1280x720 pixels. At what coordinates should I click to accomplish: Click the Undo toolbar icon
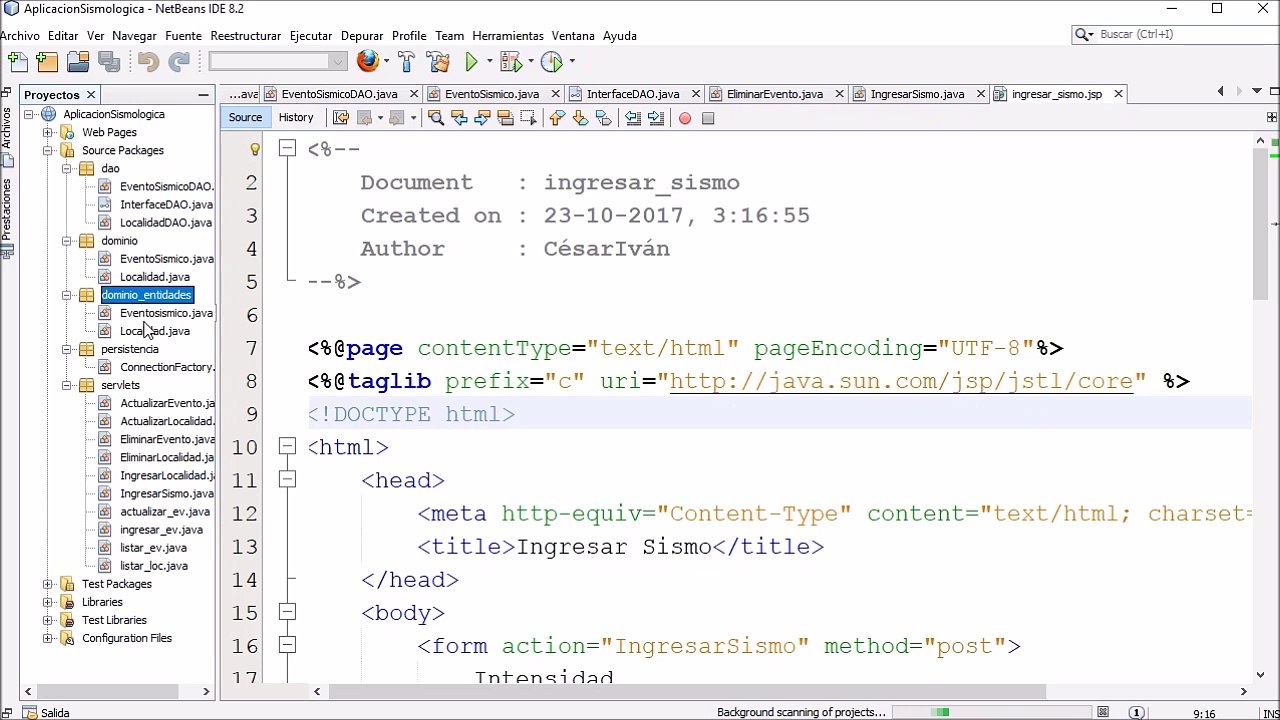[x=148, y=62]
